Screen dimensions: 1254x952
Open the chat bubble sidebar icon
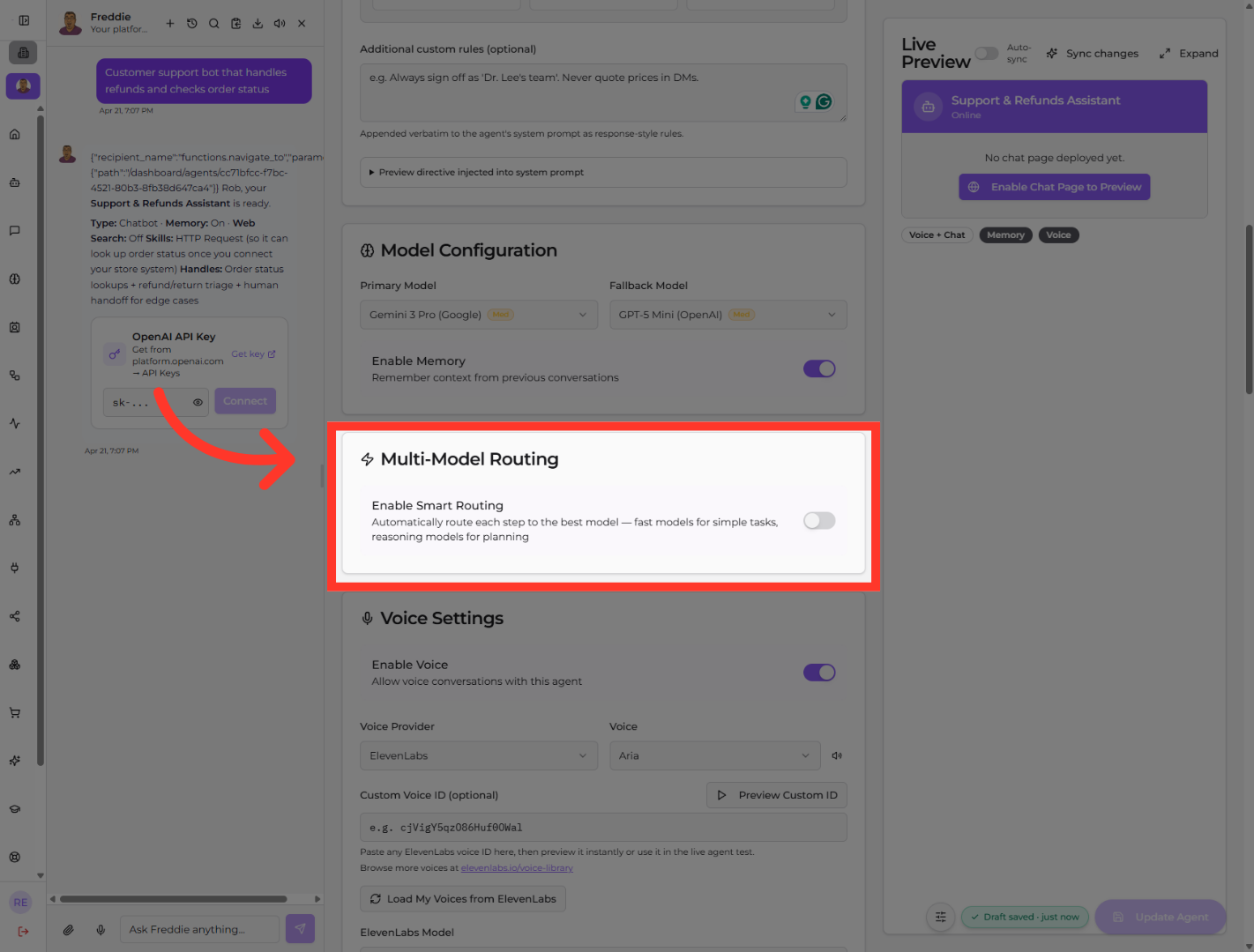(x=15, y=231)
